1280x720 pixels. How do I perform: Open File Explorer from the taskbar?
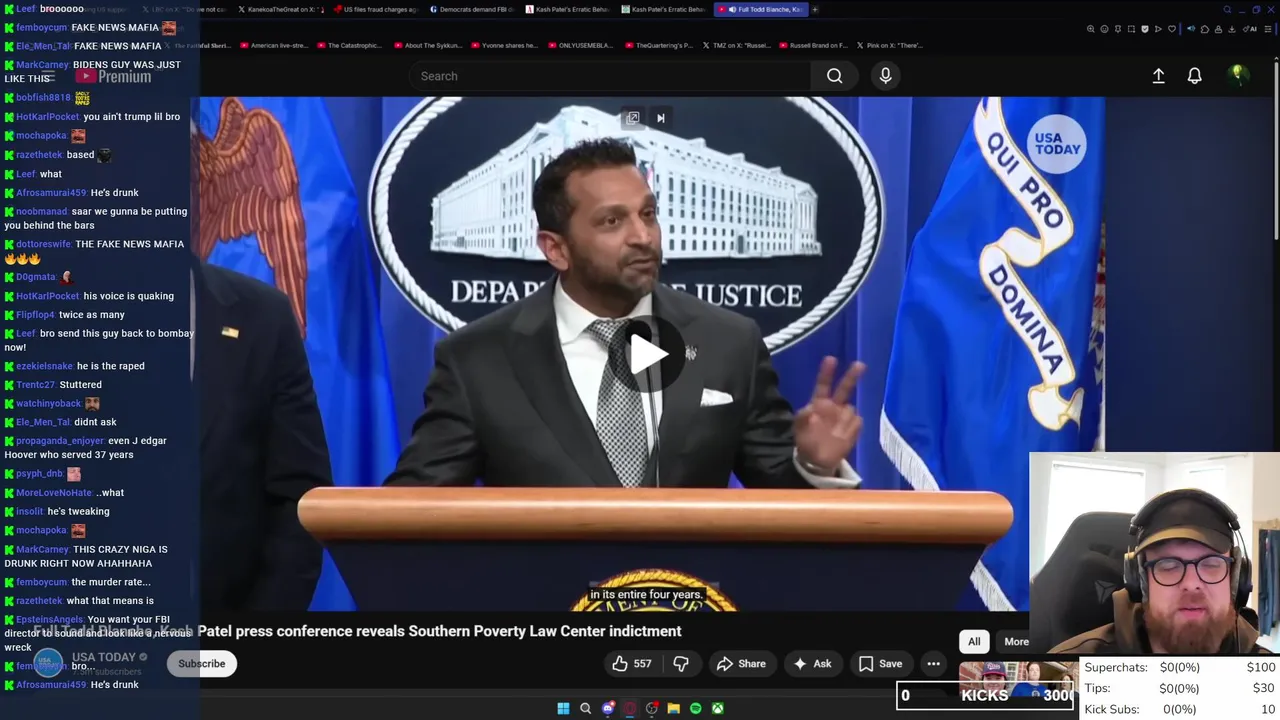(x=674, y=708)
